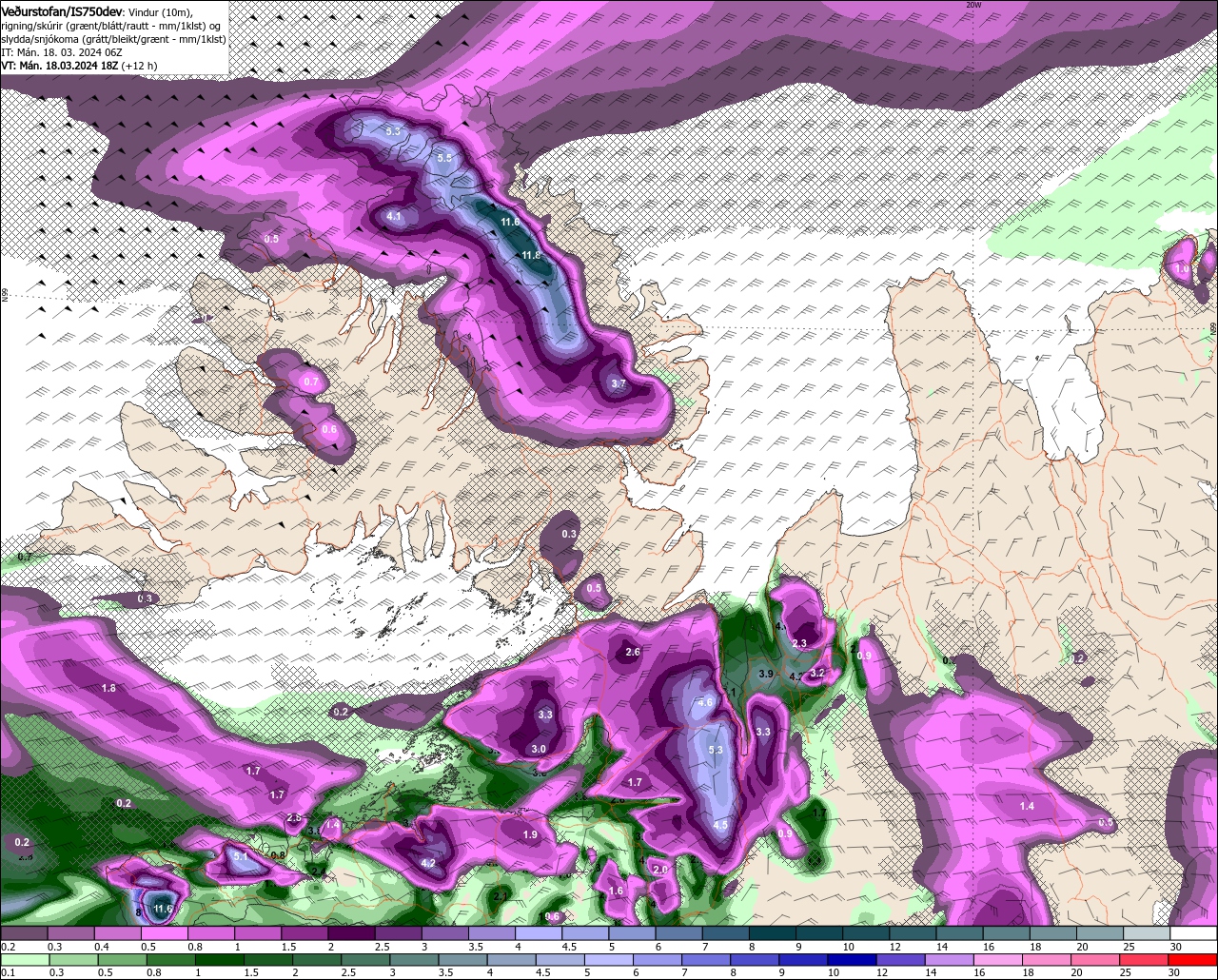Click the VT valid-time line showing 18Z (+12 h)
Viewport: 1218px width, 980px height.
pyautogui.click(x=80, y=66)
